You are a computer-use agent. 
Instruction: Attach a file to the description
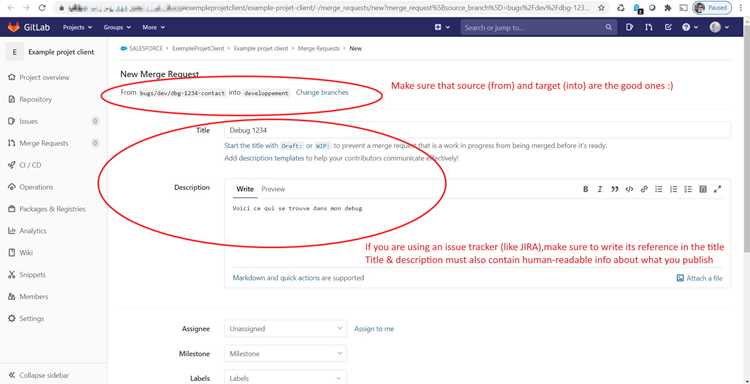click(700, 278)
